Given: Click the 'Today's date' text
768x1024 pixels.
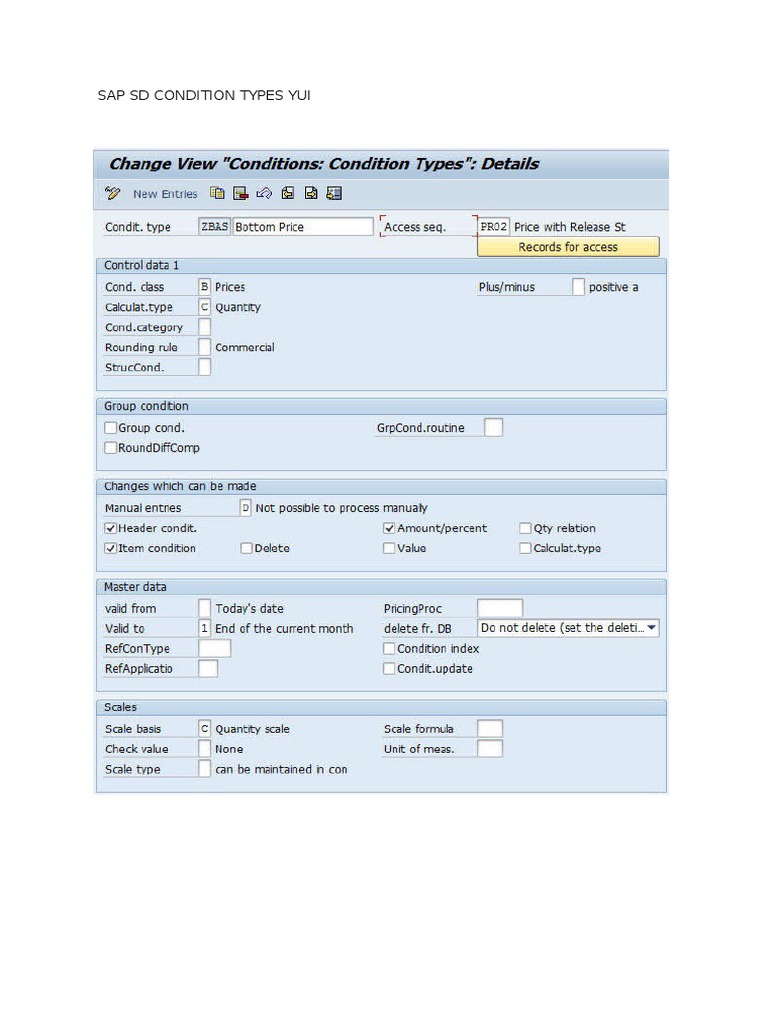Looking at the screenshot, I should [x=249, y=609].
